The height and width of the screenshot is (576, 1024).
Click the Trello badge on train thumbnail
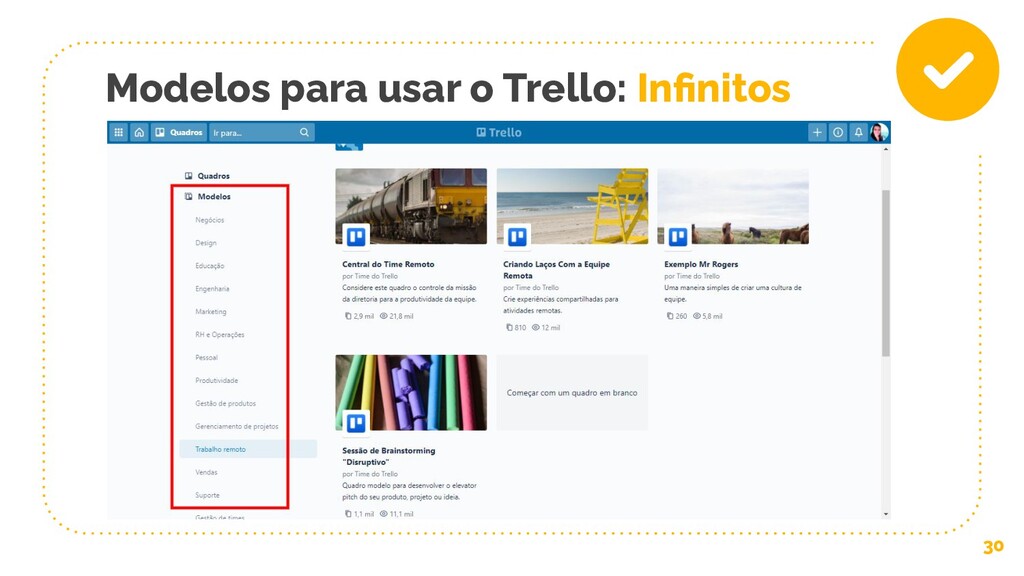coord(356,236)
